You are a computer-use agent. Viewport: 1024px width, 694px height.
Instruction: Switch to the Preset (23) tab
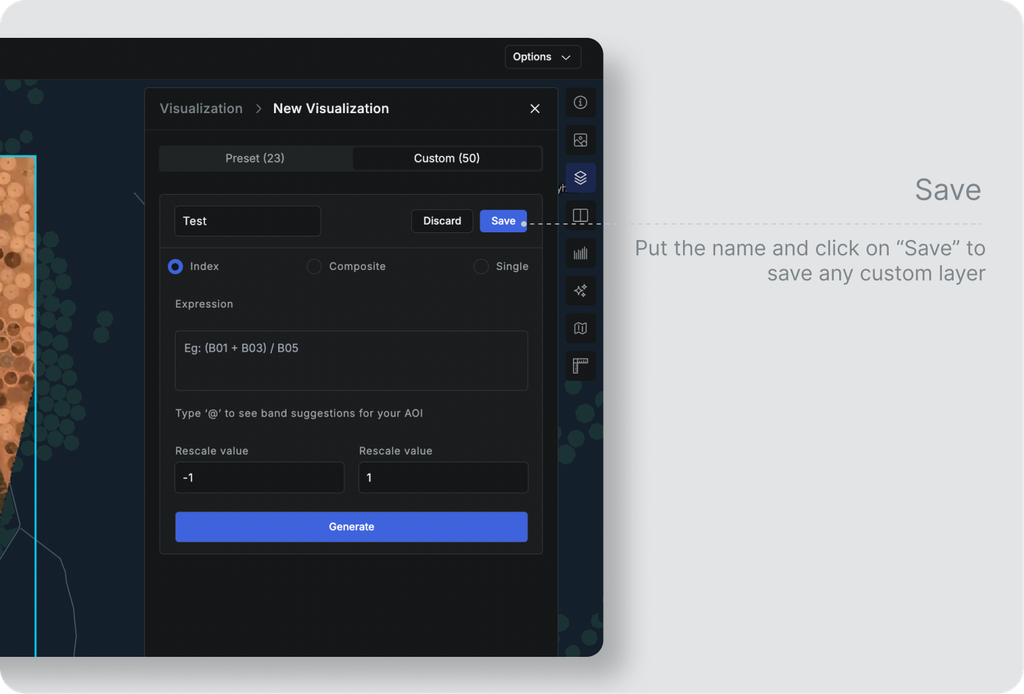(255, 158)
